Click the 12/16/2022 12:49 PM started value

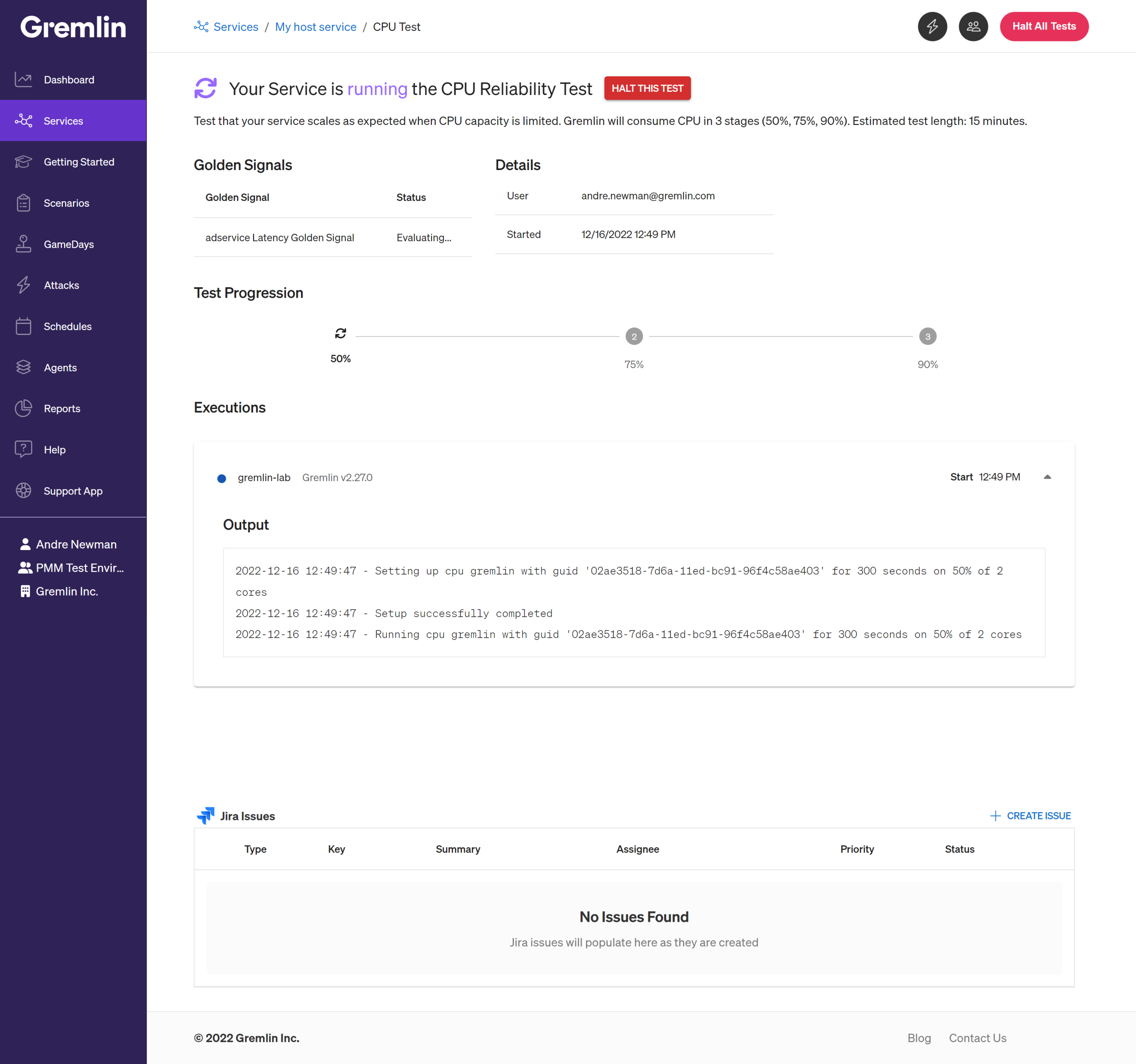[x=628, y=234]
